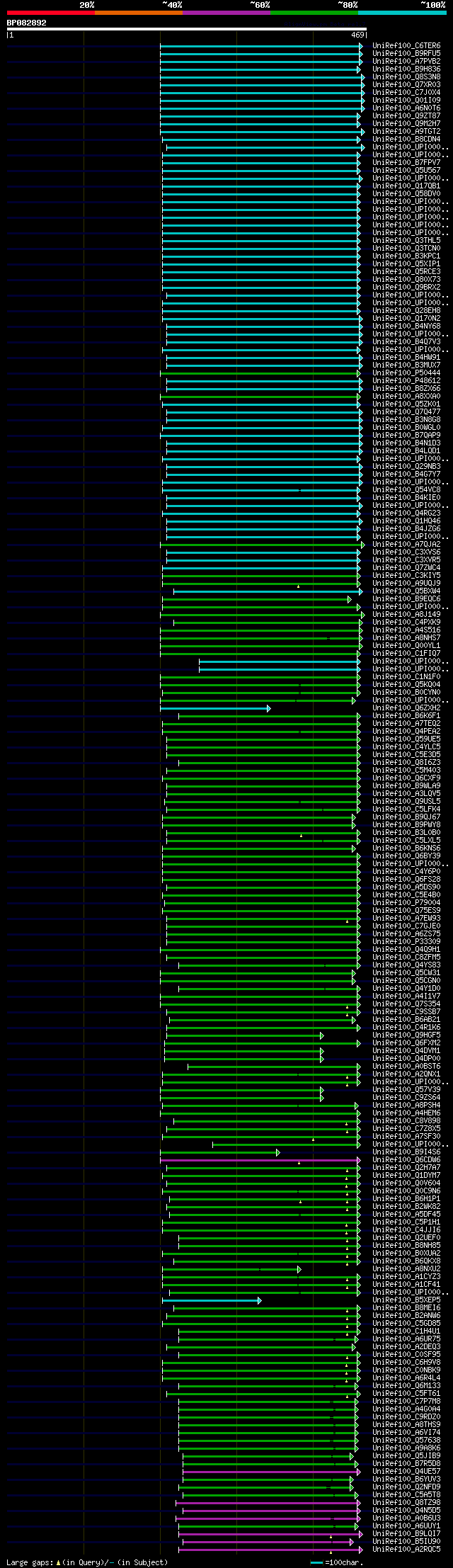This screenshot has height=1568, width=453.
Task: Click the cyan ~100% identity legend segment
Action: pyautogui.click(x=402, y=13)
